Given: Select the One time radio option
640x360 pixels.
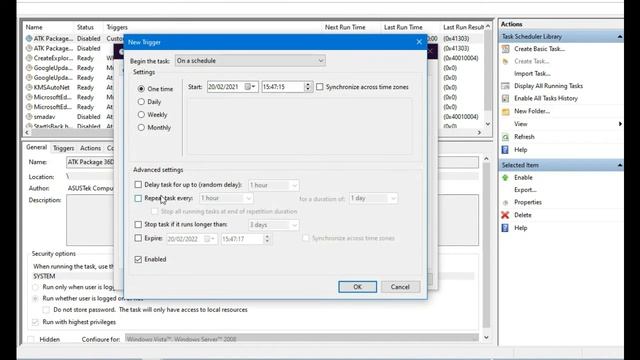Looking at the screenshot, I should pyautogui.click(x=141, y=89).
